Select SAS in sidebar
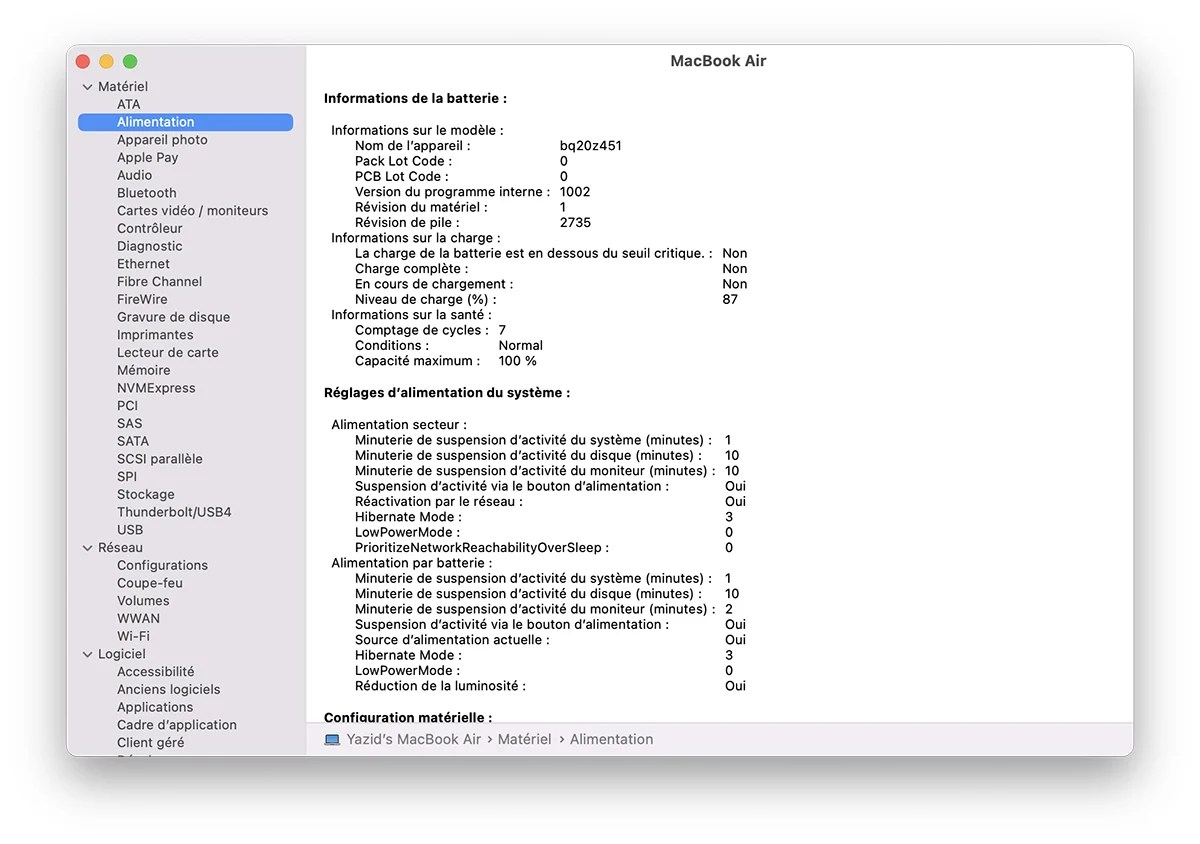Viewport: 1200px width, 844px height. tap(130, 424)
